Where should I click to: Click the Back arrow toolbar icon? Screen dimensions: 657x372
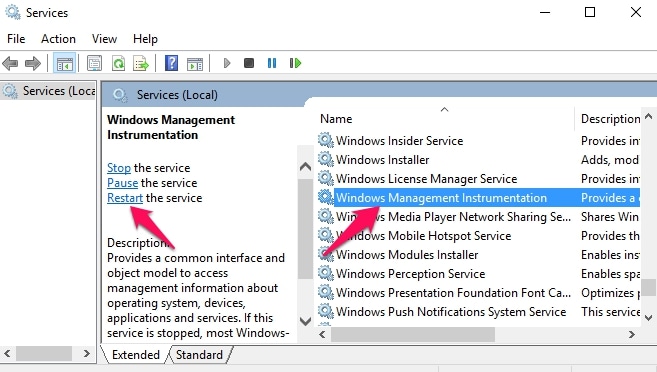(x=10, y=64)
